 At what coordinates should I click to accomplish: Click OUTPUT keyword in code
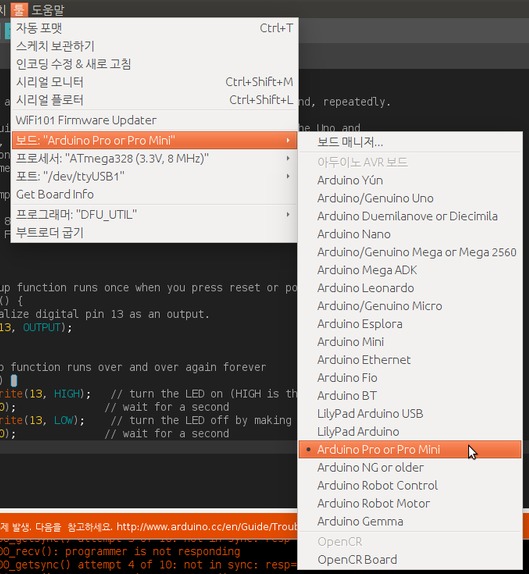coord(41,327)
